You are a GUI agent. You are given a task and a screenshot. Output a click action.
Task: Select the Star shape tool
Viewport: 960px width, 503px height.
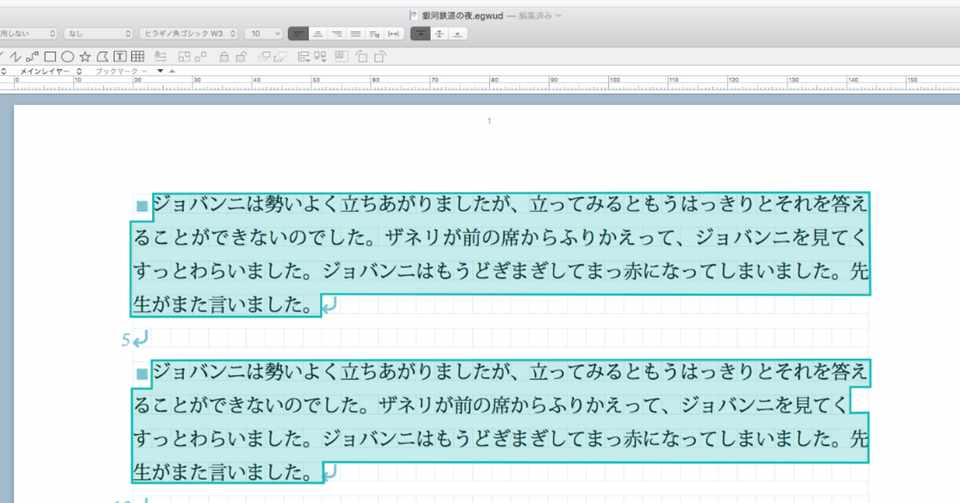pos(85,57)
